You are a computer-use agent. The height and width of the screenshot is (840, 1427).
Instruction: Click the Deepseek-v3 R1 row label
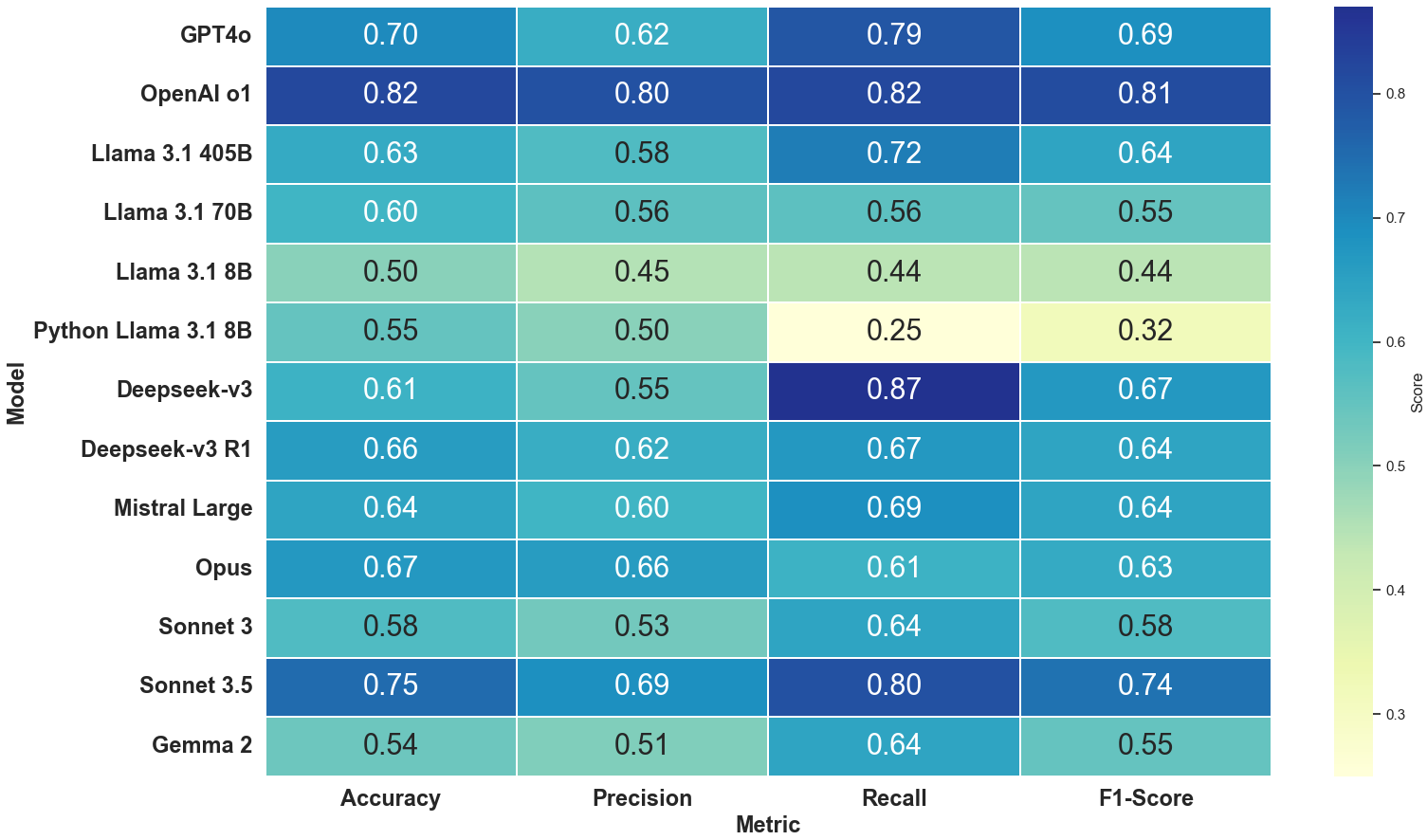point(166,448)
